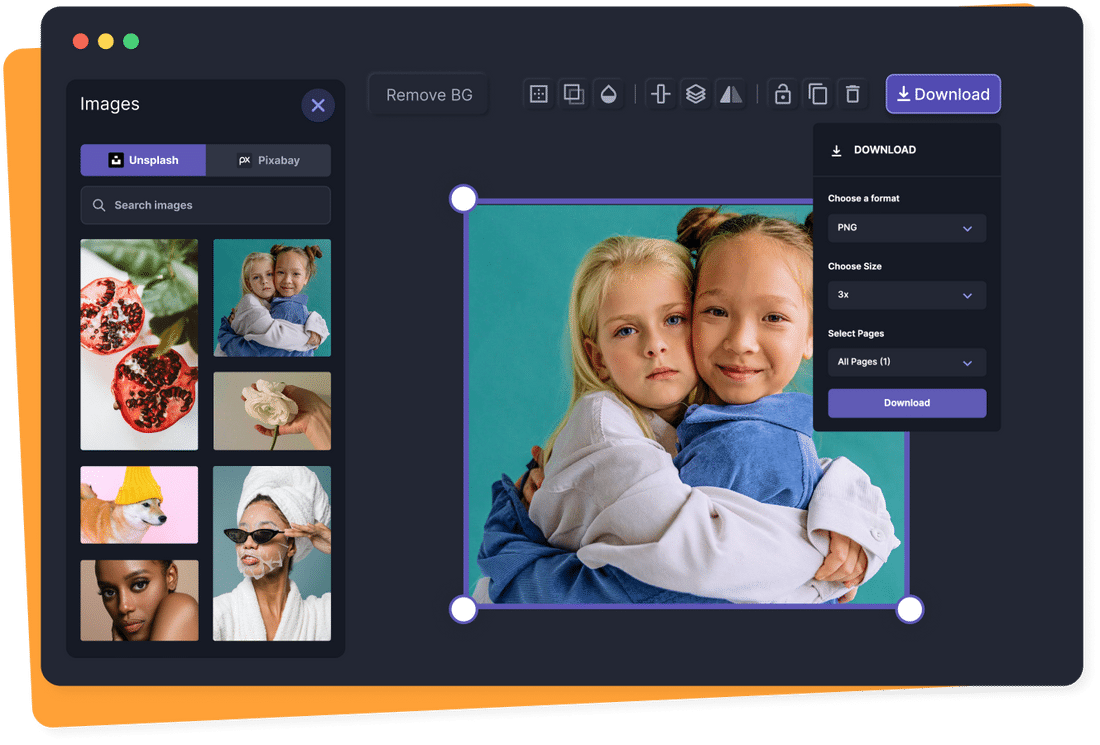Image resolution: width=1100 pixels, height=745 pixels.
Task: Click the overlap/arrange toolbar icon
Action: (574, 93)
